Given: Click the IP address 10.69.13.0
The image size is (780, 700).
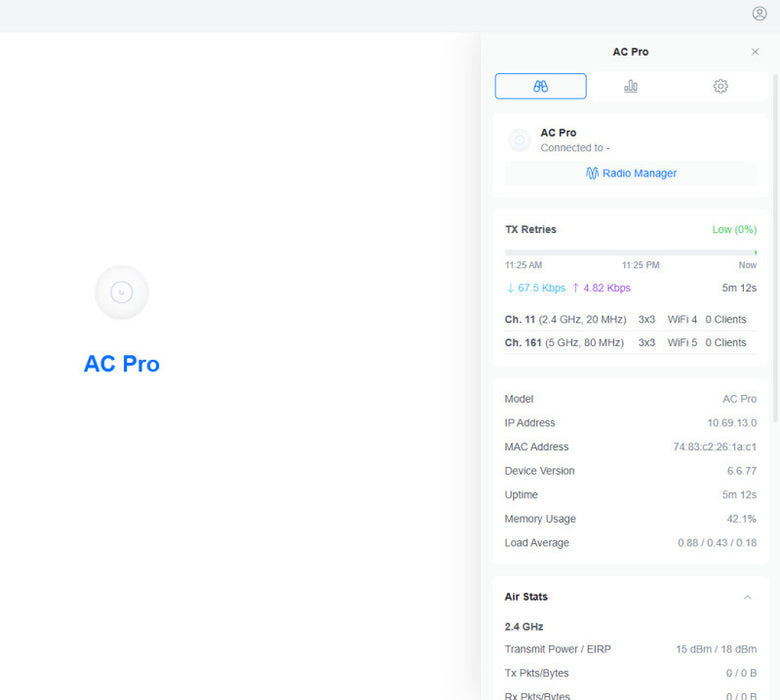Looking at the screenshot, I should [732, 423].
